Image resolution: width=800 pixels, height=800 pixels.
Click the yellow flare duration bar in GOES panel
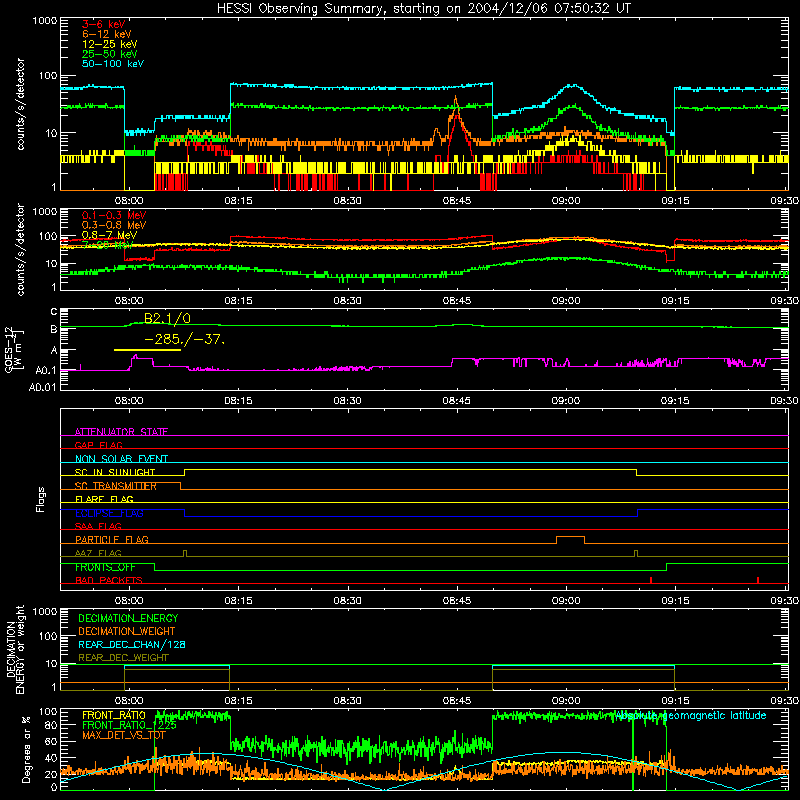tap(147, 350)
